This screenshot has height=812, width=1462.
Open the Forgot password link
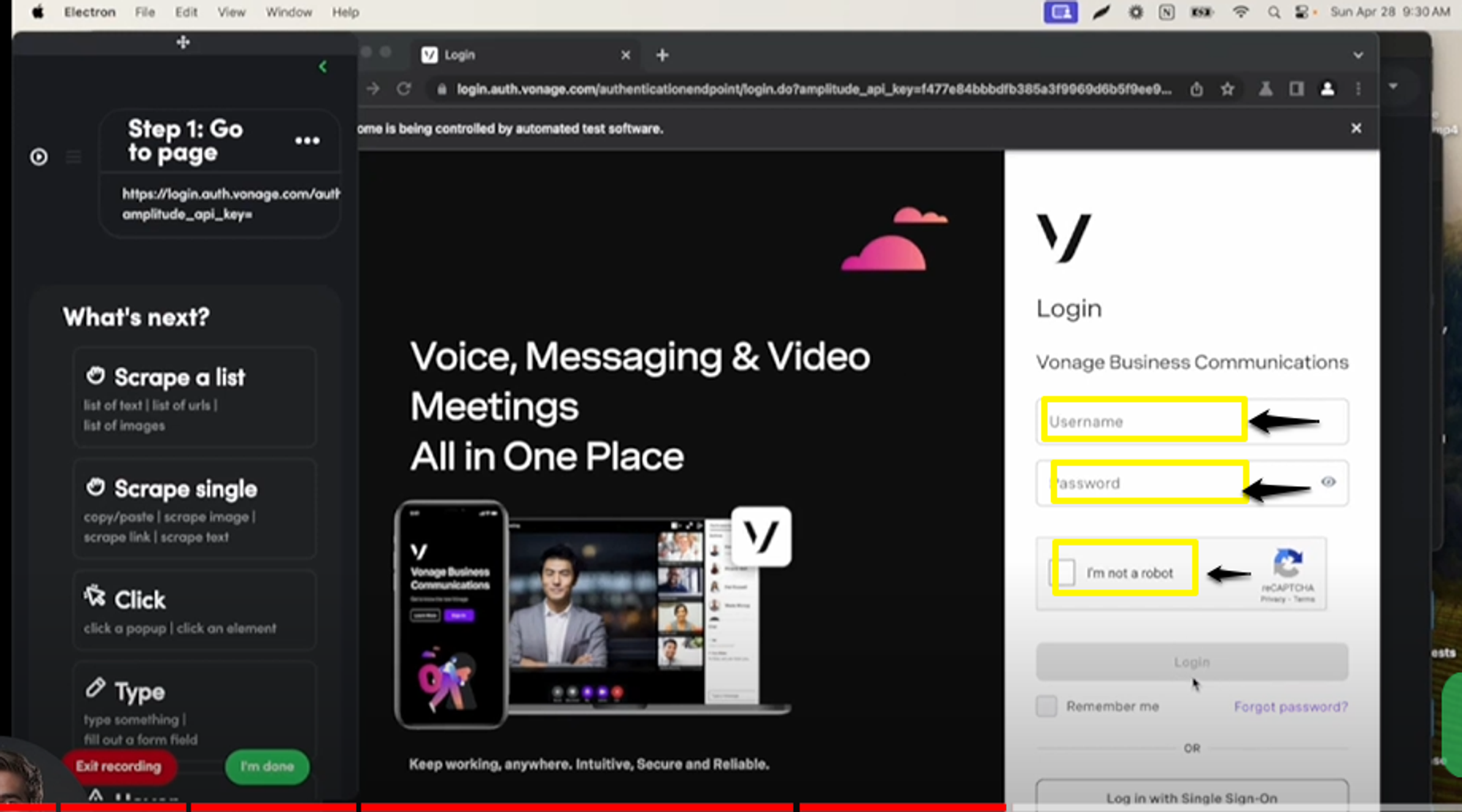(1291, 707)
